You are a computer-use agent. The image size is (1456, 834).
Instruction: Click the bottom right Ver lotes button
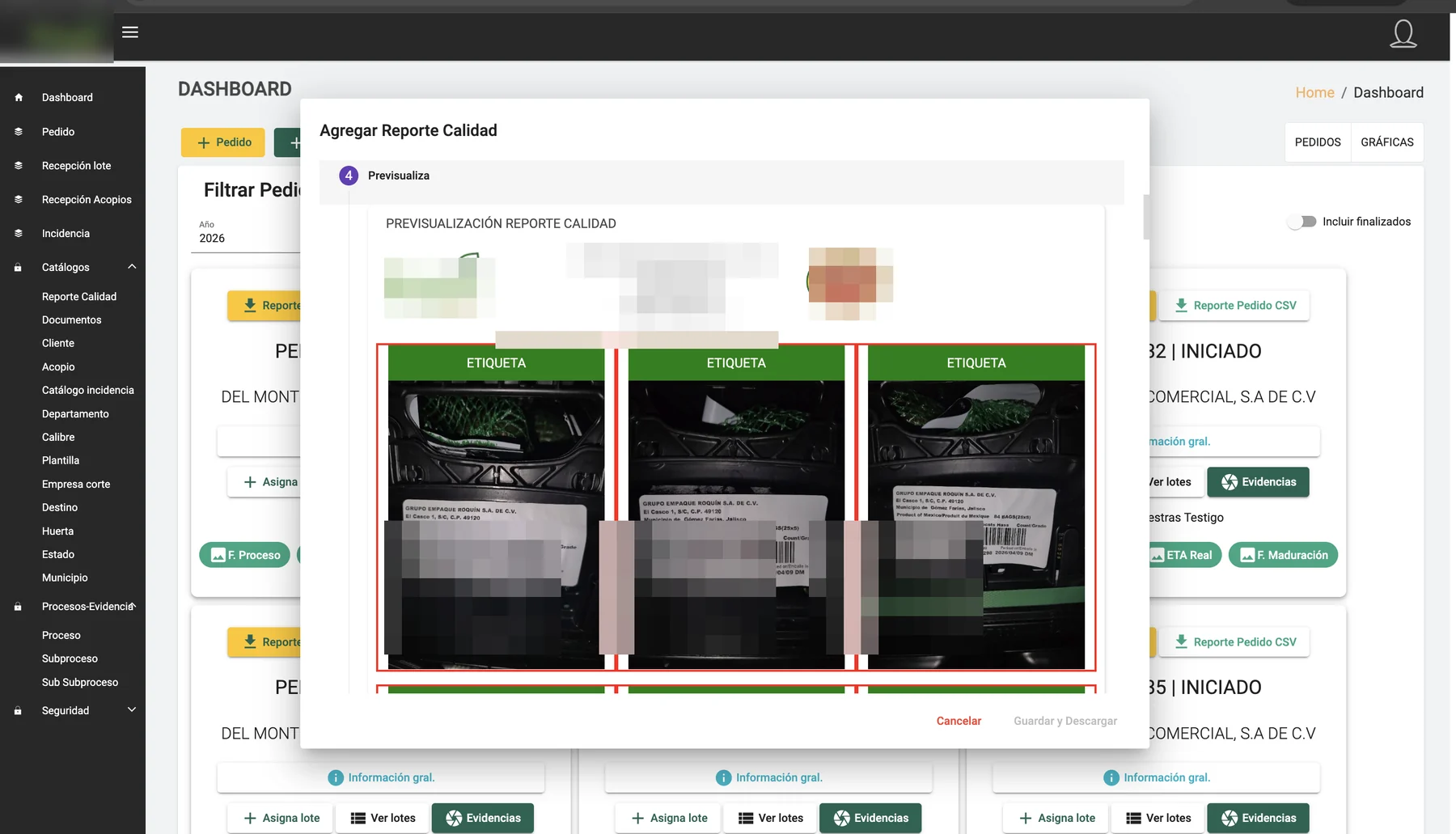pyautogui.click(x=1158, y=818)
